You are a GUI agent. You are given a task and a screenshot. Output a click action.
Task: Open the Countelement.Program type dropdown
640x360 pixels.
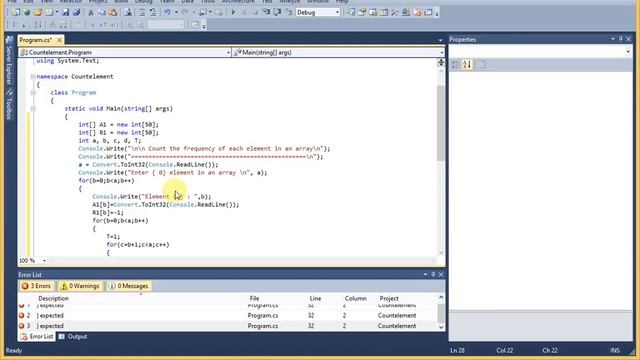pyautogui.click(x=228, y=52)
